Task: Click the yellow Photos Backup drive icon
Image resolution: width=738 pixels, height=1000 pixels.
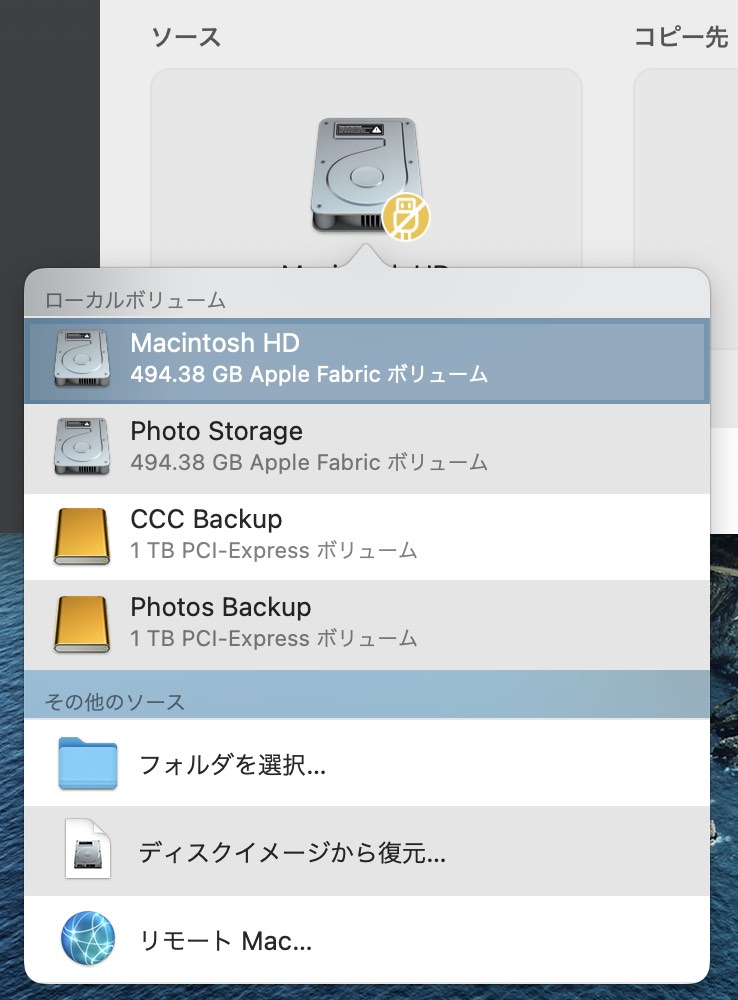Action: 82,624
